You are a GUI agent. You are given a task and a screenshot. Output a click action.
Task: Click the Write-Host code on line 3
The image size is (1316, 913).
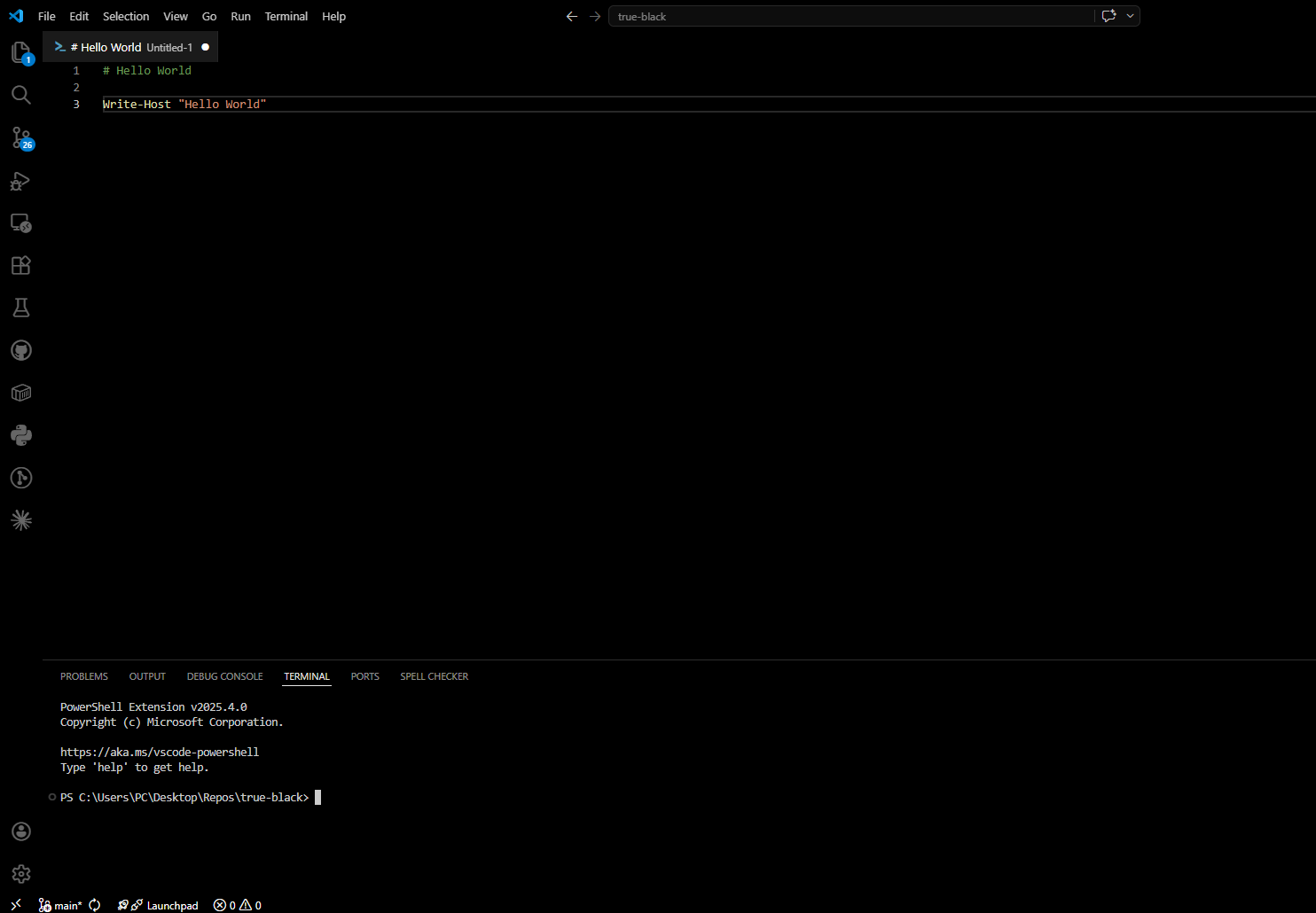click(137, 104)
